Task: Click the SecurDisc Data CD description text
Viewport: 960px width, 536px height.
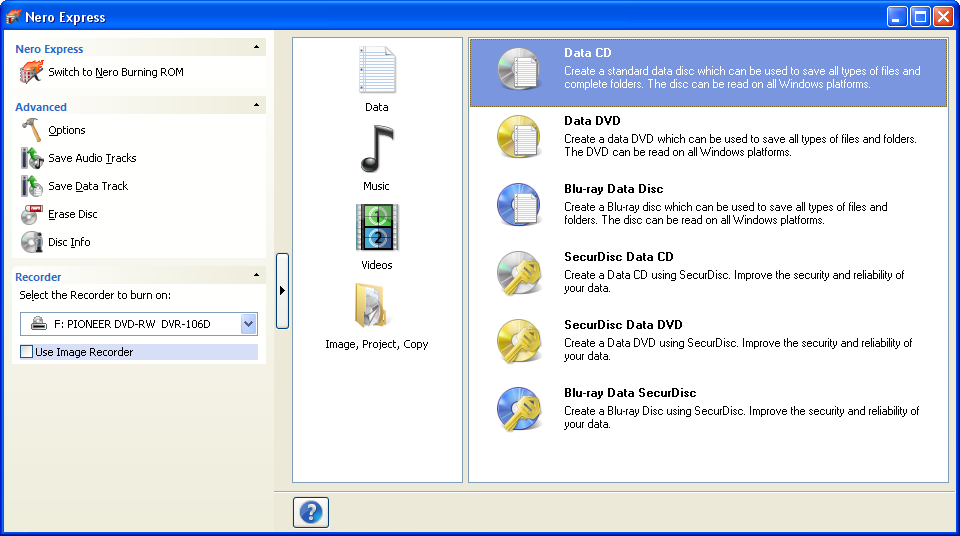Action: coord(734,282)
